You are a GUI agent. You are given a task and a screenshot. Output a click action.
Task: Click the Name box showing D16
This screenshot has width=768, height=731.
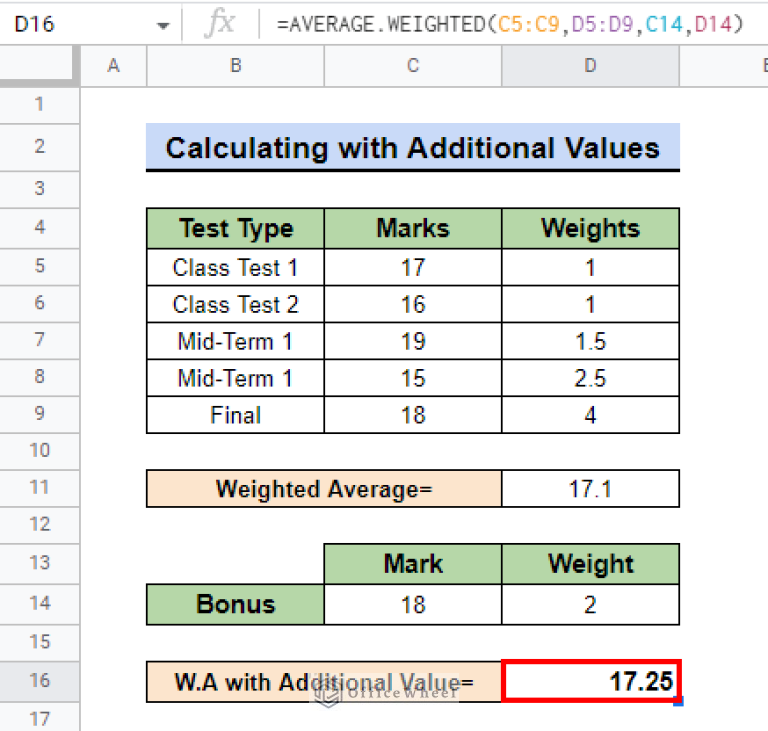(70, 23)
